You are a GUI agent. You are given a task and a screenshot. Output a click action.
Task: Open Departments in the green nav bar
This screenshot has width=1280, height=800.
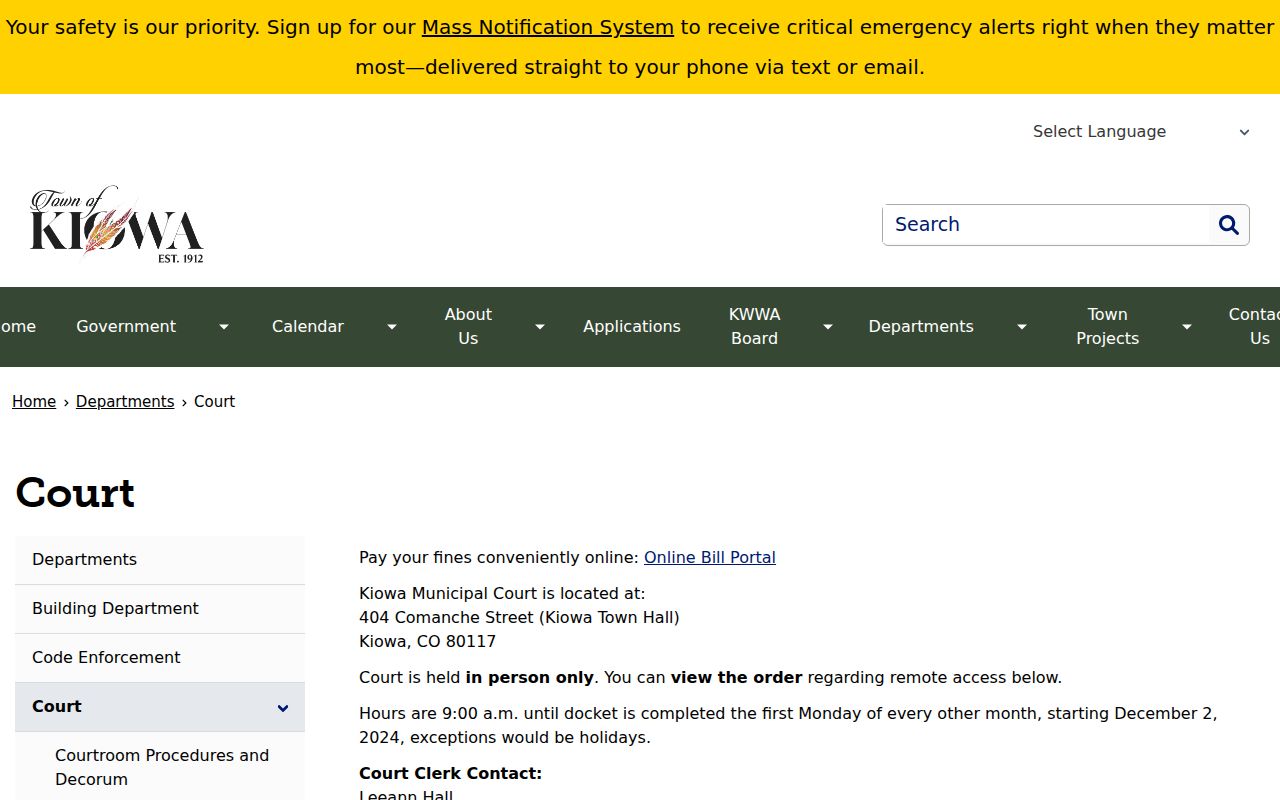[921, 327]
